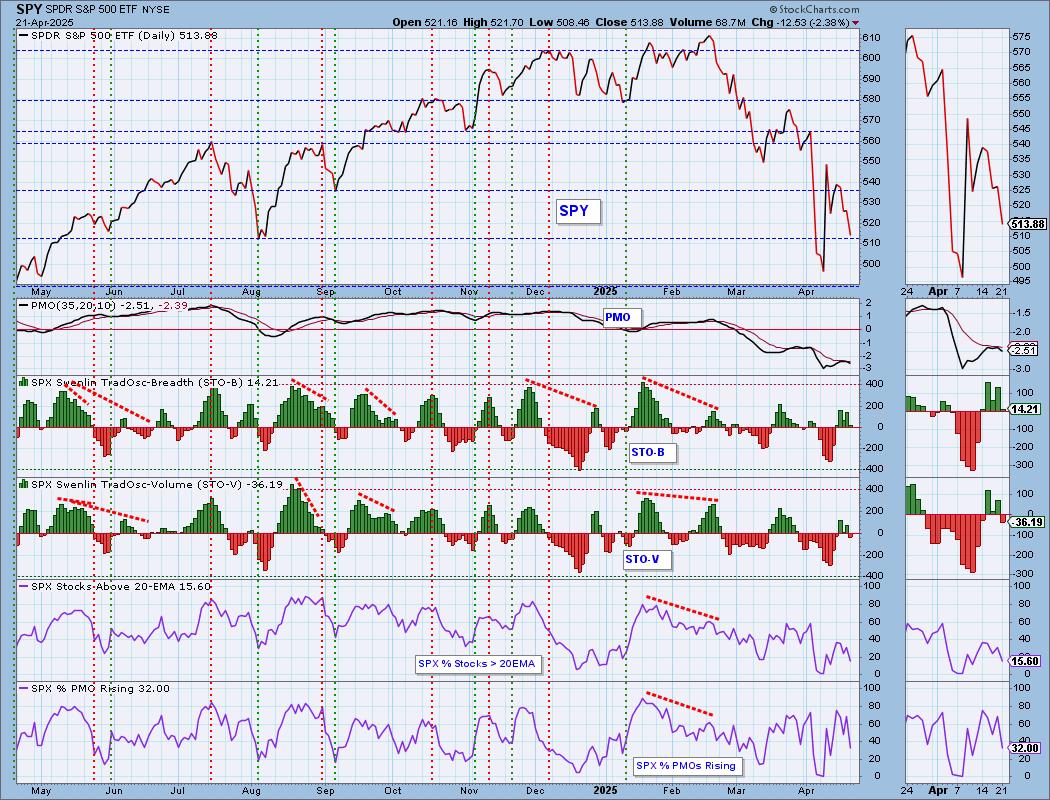Click the NYSE exchange label
Viewport: 1050px width, 800px height.
pos(155,9)
